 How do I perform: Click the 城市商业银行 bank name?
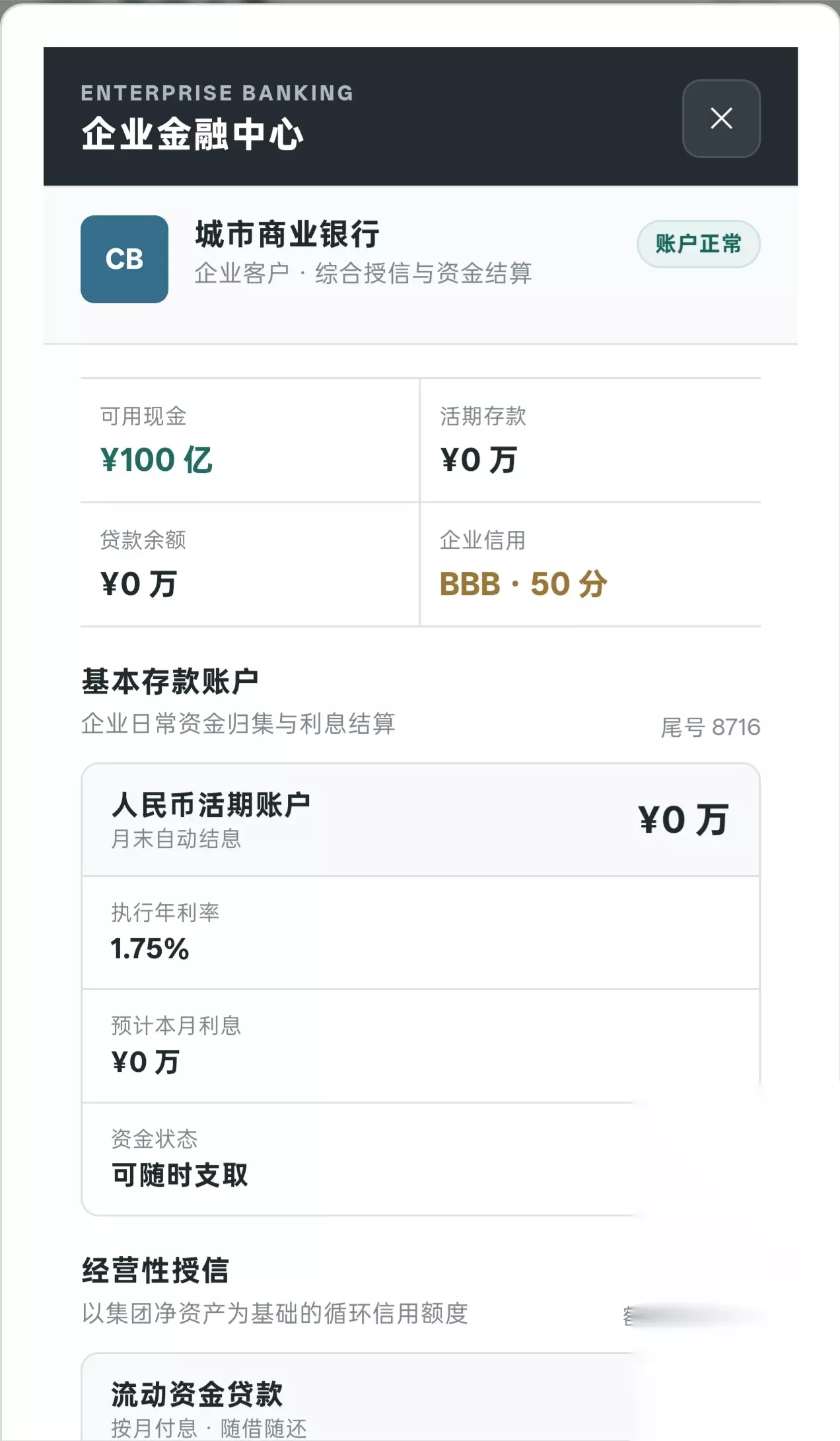[x=287, y=234]
